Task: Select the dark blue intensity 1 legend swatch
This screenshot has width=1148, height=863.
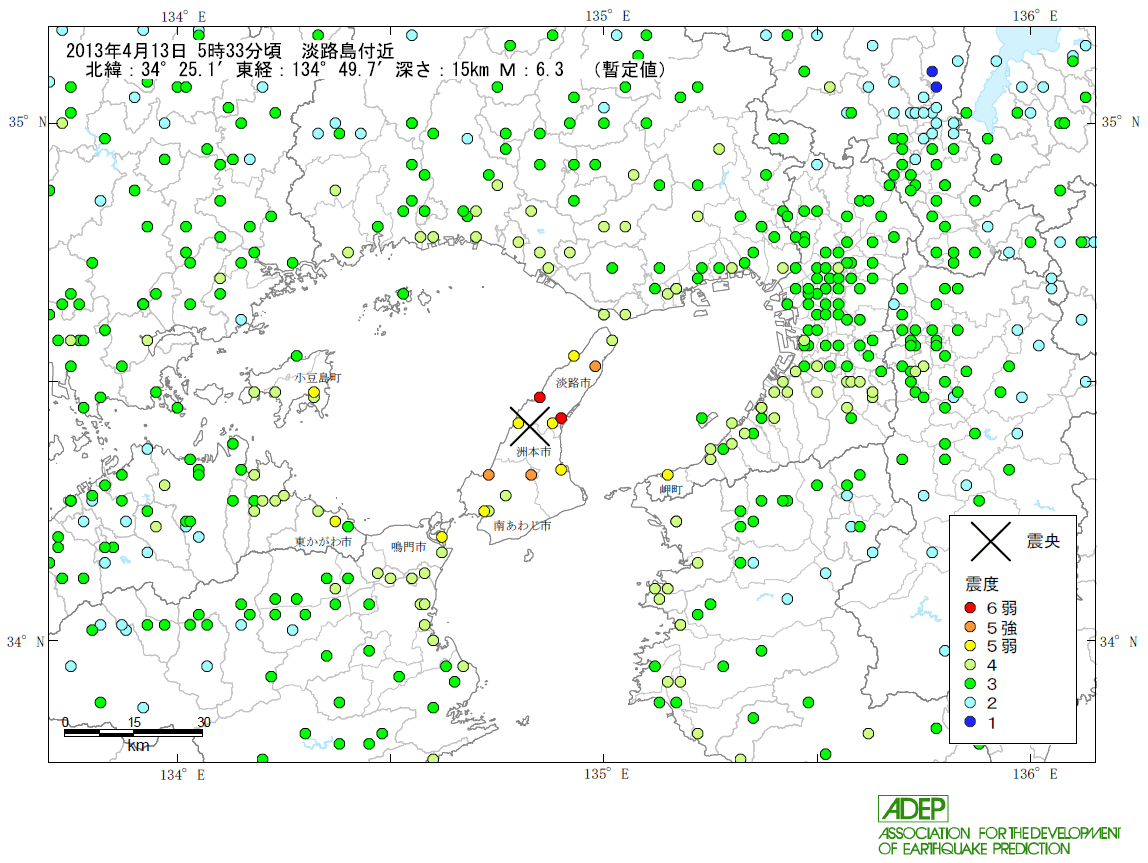Action: point(970,722)
